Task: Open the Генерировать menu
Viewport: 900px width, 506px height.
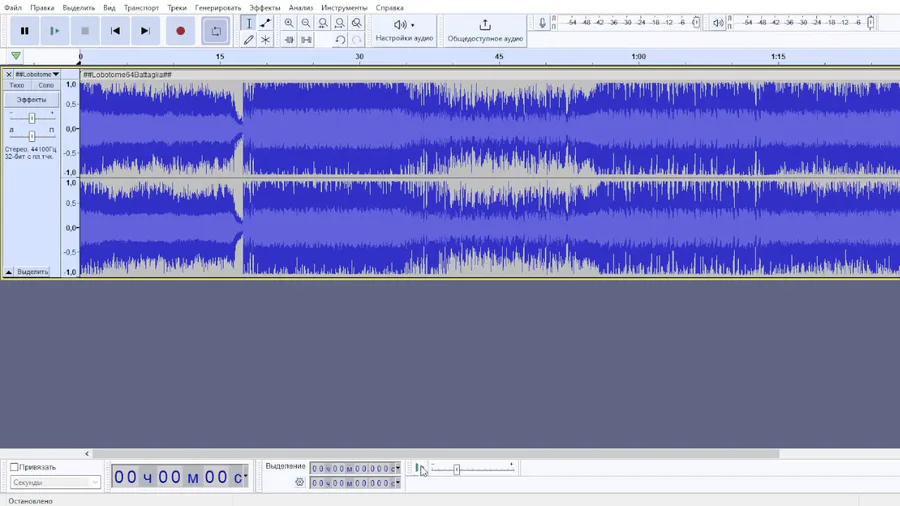Action: (x=218, y=8)
